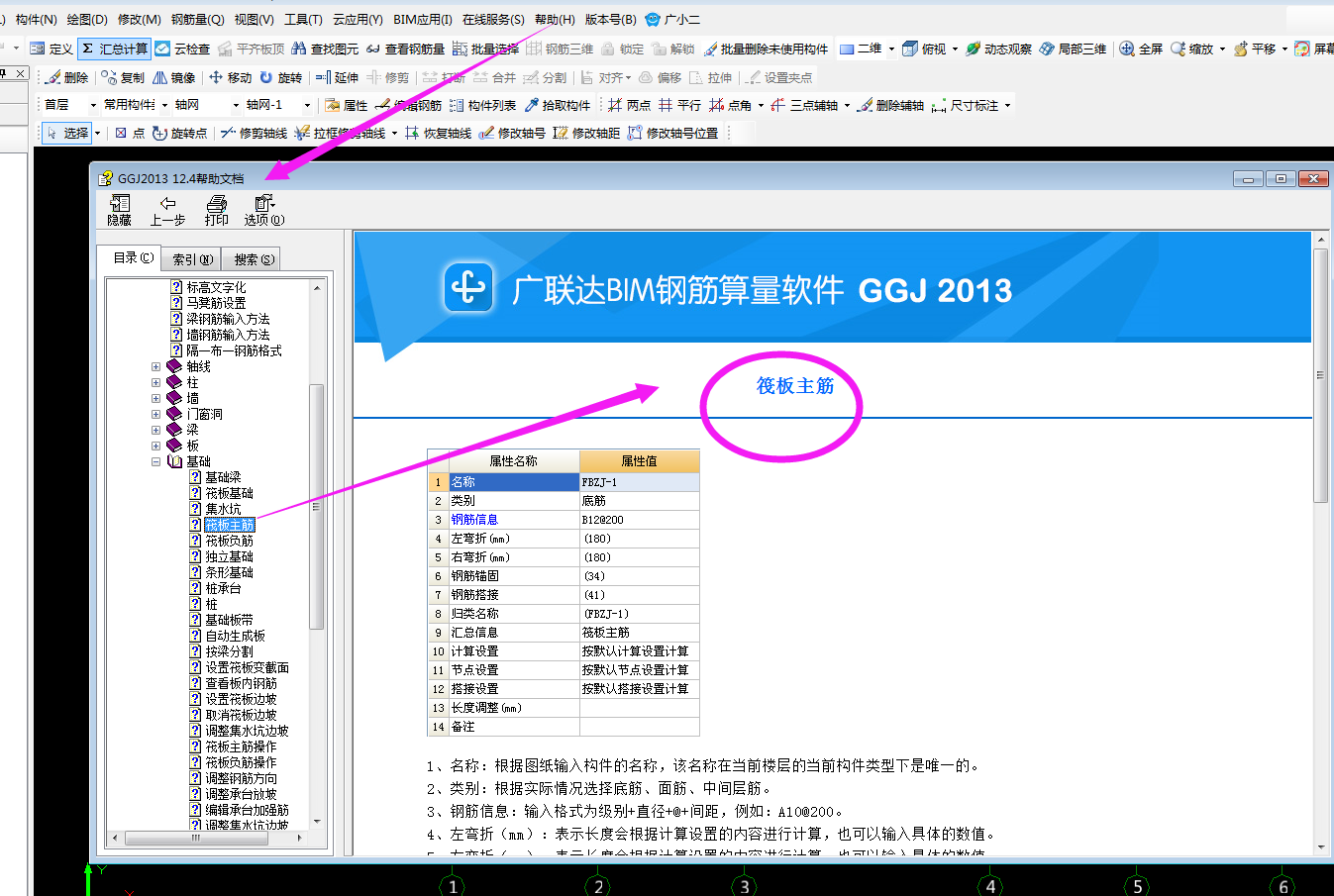Viewport: 1334px width, 896px height.
Task: Choose the 镜像 tool
Action: point(173,77)
